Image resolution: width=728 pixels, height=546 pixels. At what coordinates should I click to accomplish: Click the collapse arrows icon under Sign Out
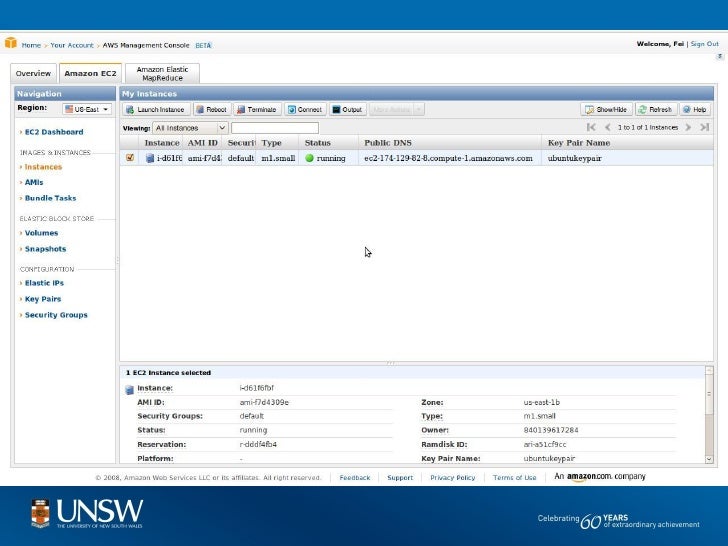coord(720,56)
